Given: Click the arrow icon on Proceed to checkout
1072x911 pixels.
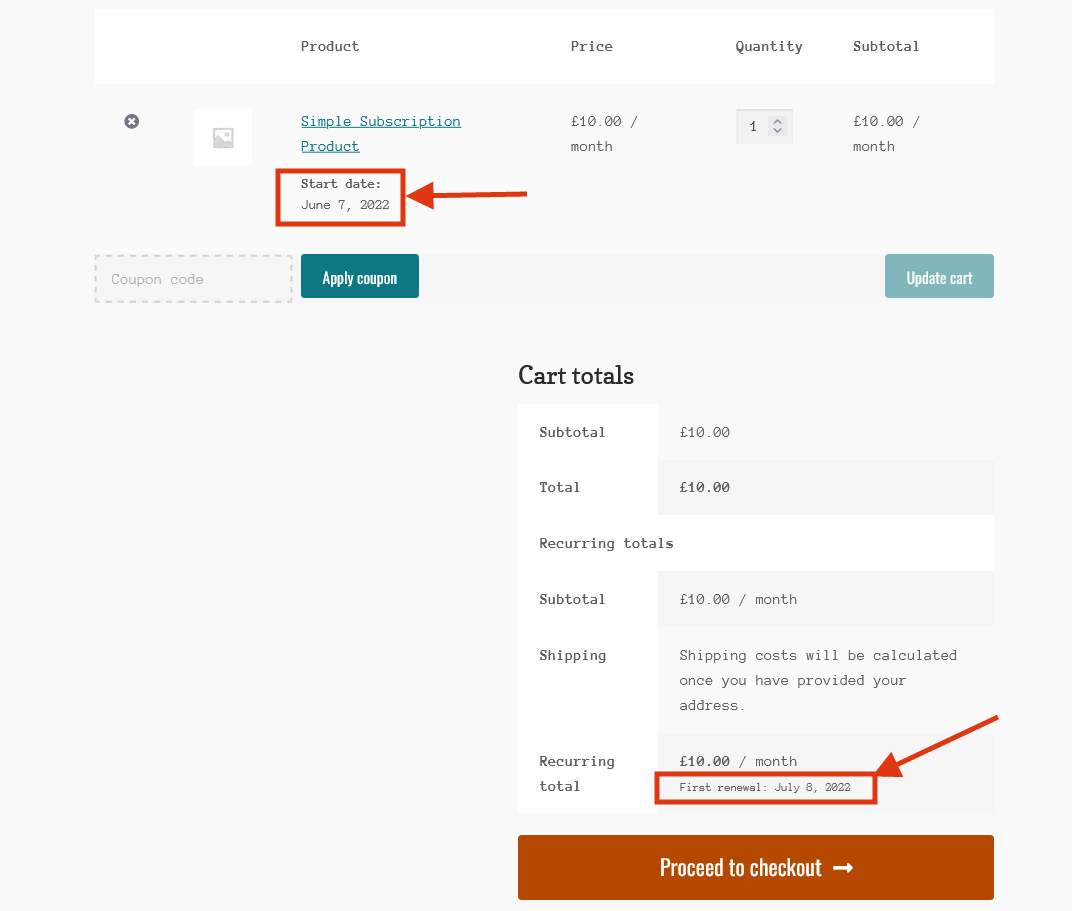Looking at the screenshot, I should 845,867.
